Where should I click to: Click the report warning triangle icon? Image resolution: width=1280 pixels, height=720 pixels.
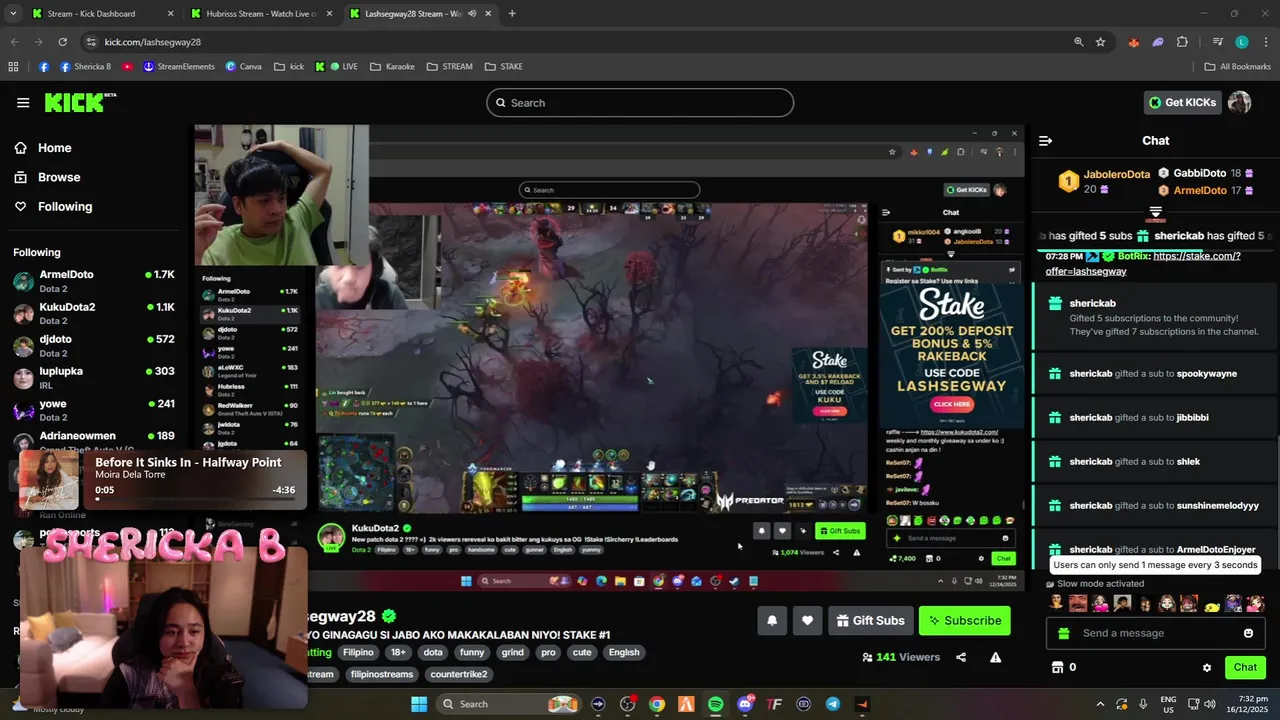[995, 657]
